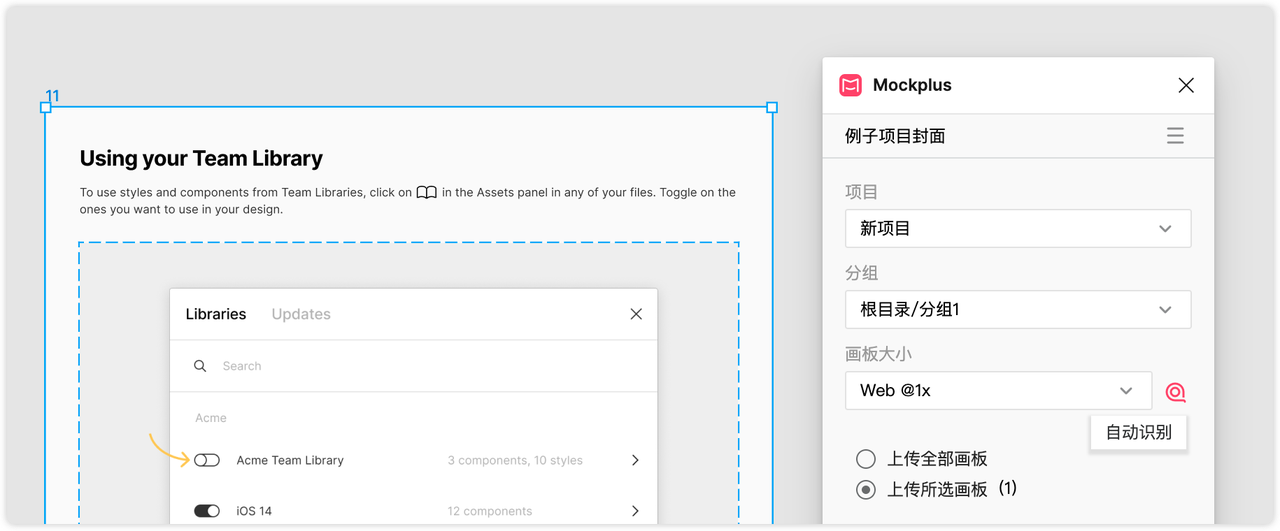Click the Mockplus logo icon
The width and height of the screenshot is (1280, 531).
[x=850, y=85]
